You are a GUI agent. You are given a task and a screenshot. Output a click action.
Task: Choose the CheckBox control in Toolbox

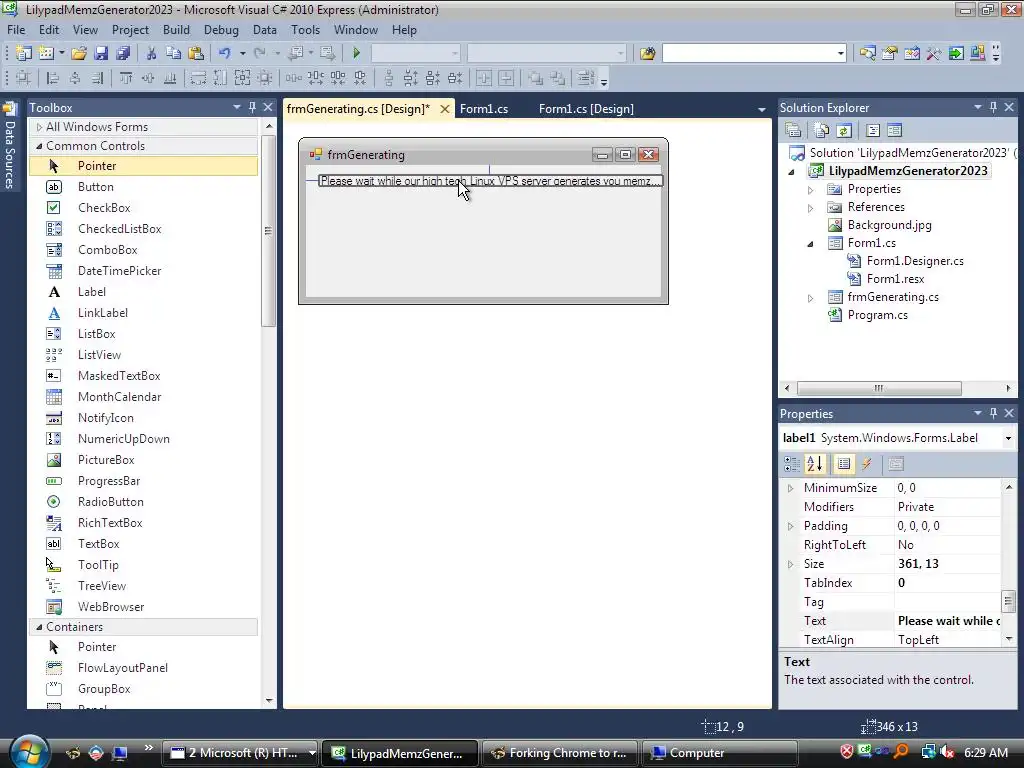(104, 208)
